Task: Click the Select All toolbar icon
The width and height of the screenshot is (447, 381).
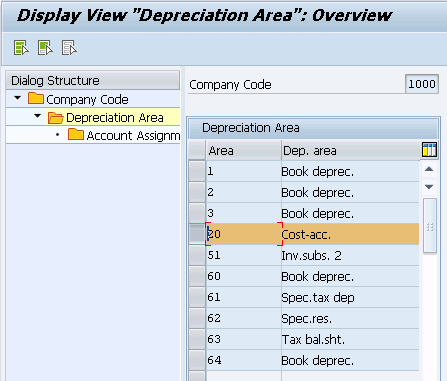Action: (21, 48)
